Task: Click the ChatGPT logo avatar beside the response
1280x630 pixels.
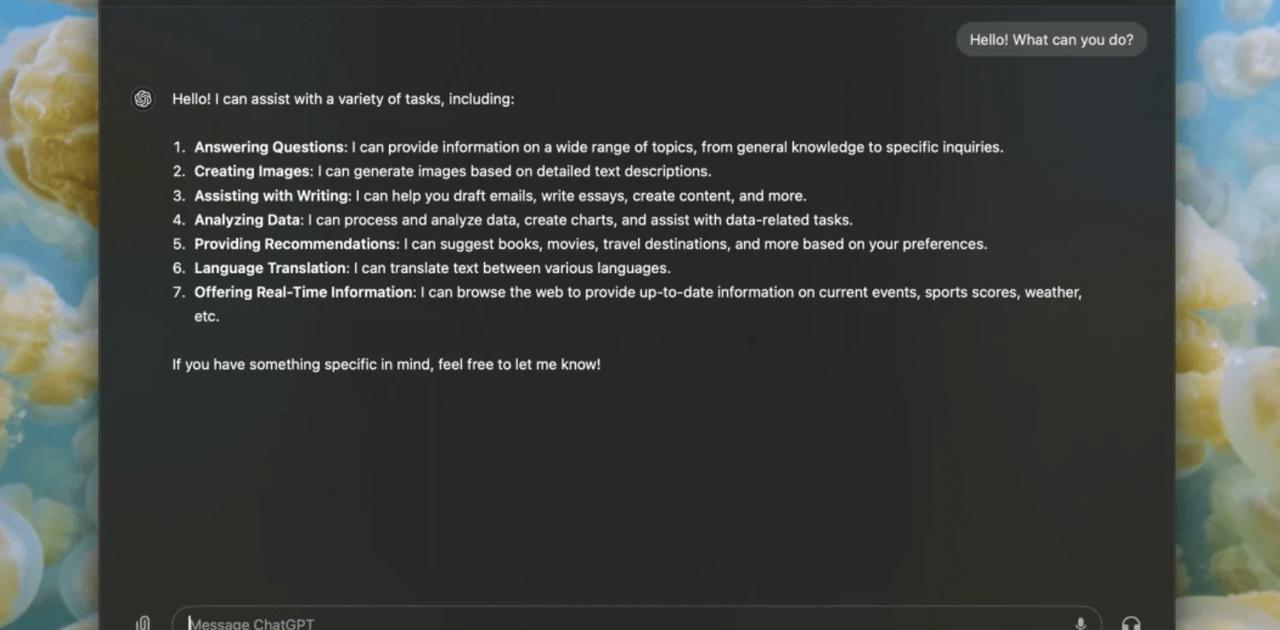Action: tap(143, 99)
